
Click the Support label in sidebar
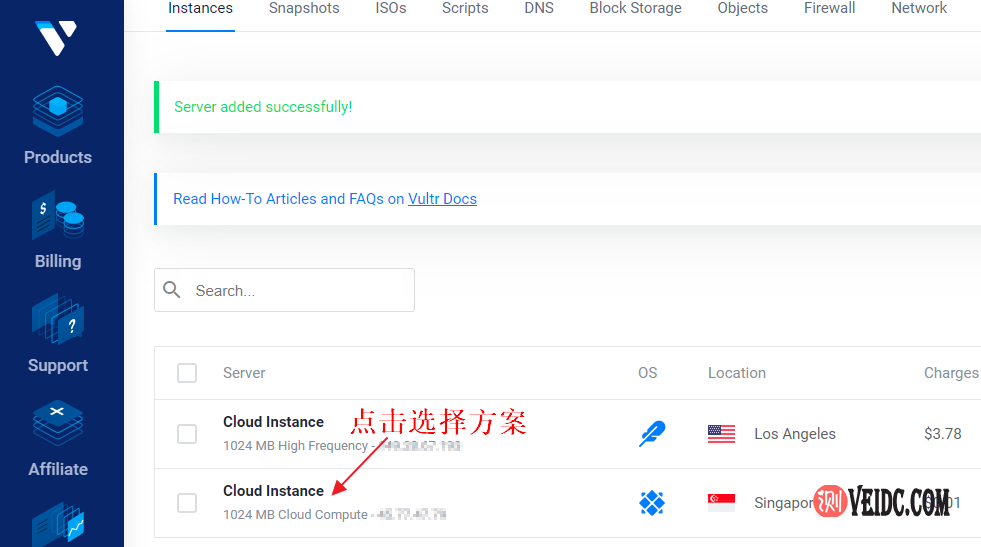[58, 365]
